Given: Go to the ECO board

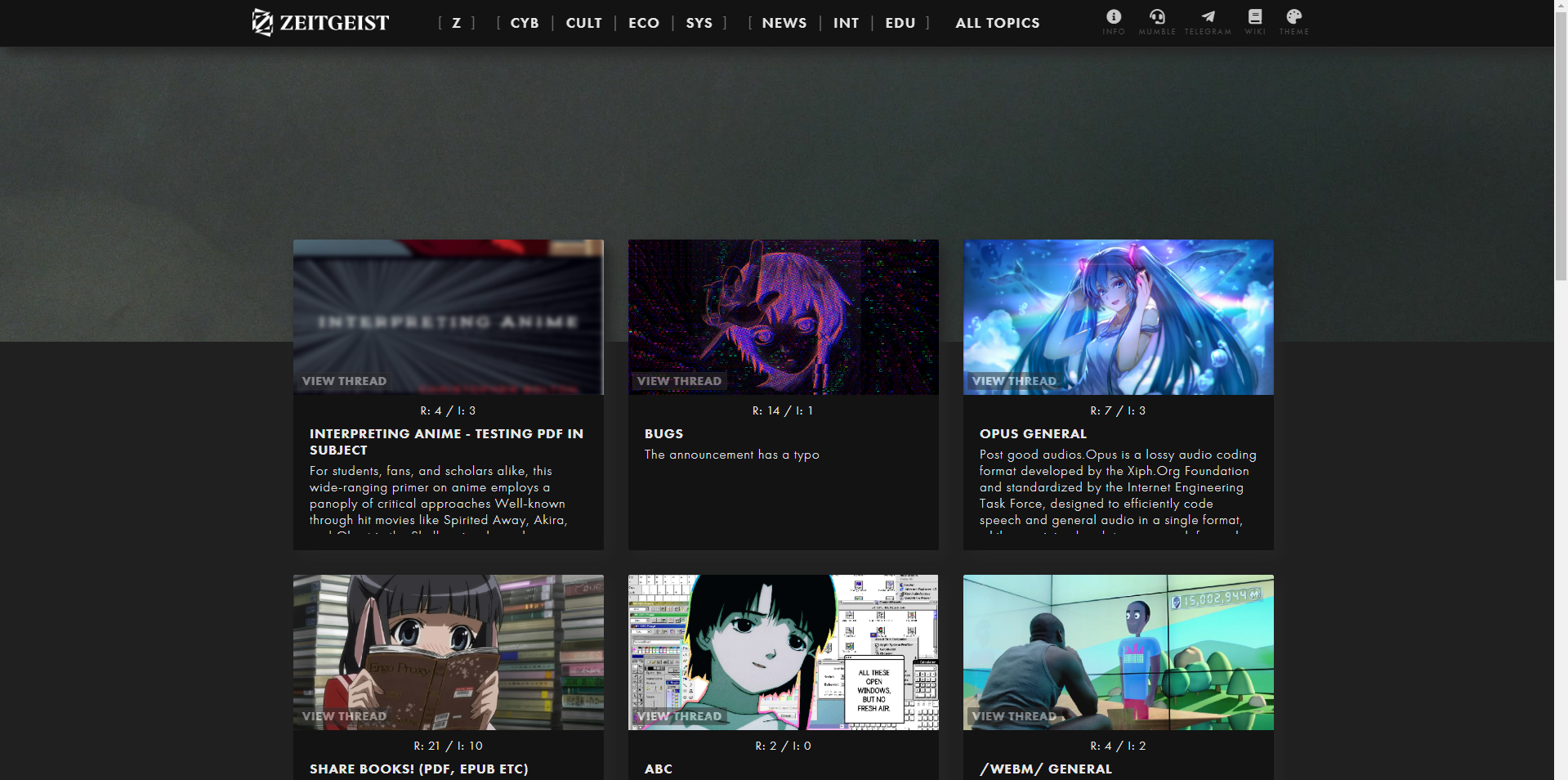Looking at the screenshot, I should tap(644, 23).
